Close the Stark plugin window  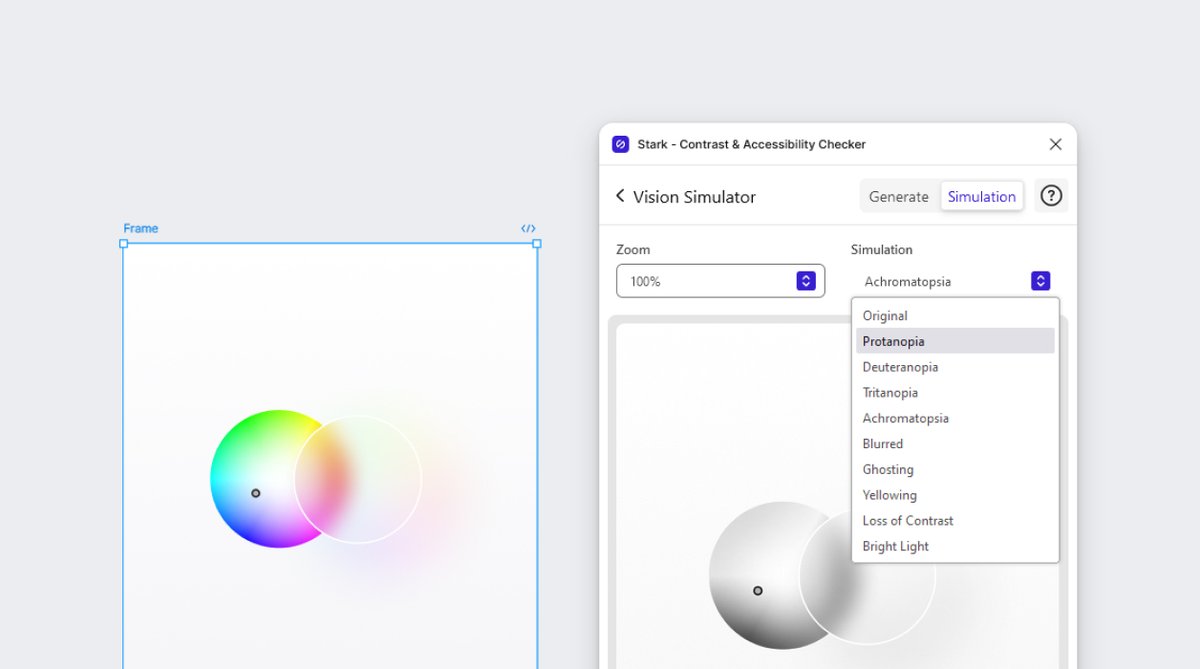1055,144
